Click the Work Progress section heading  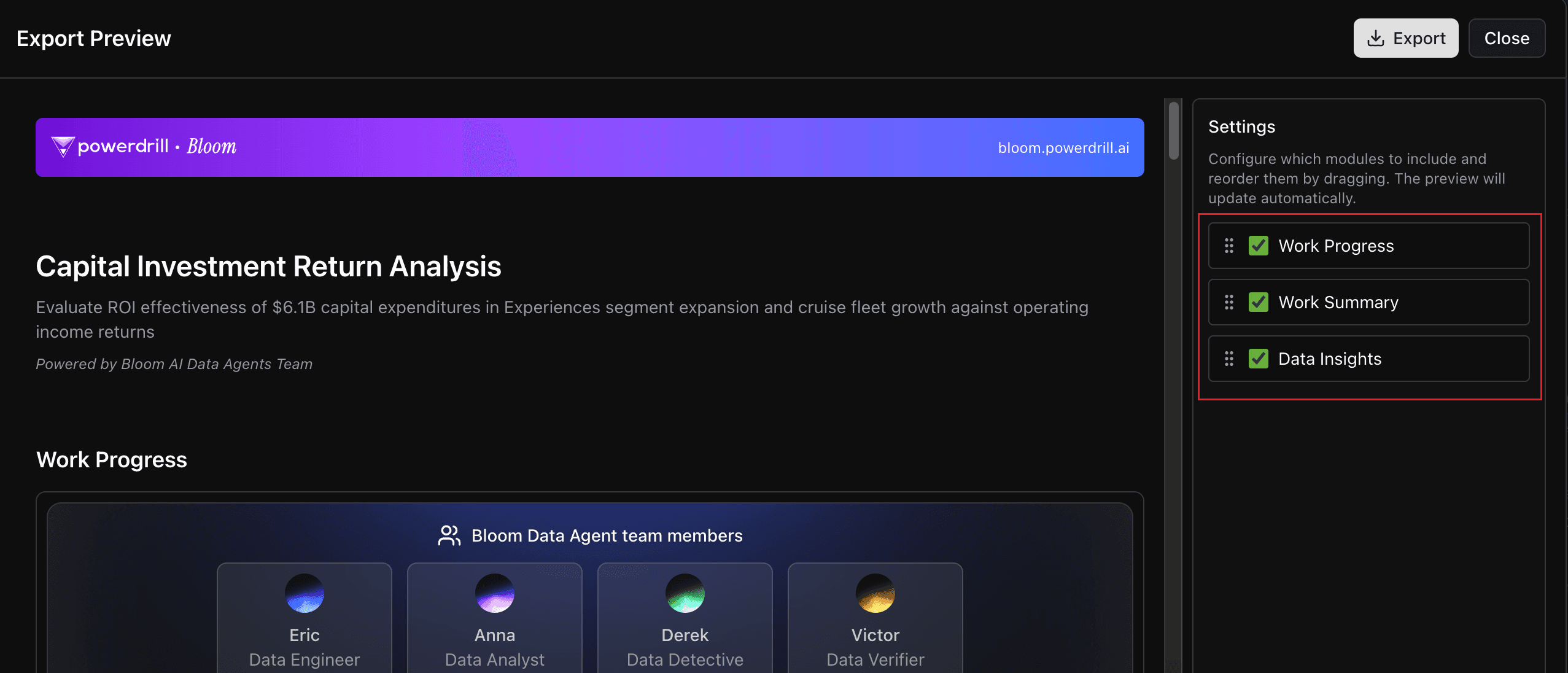tap(112, 459)
